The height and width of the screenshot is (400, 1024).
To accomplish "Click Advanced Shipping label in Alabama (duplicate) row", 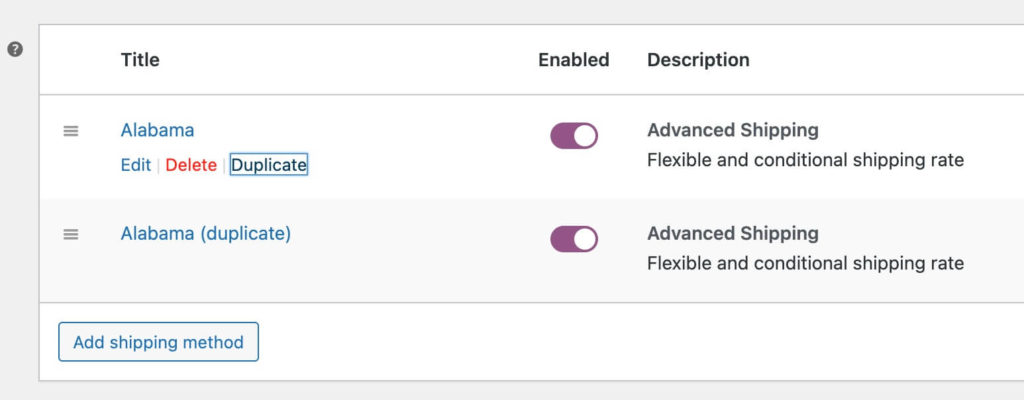I will coord(733,233).
